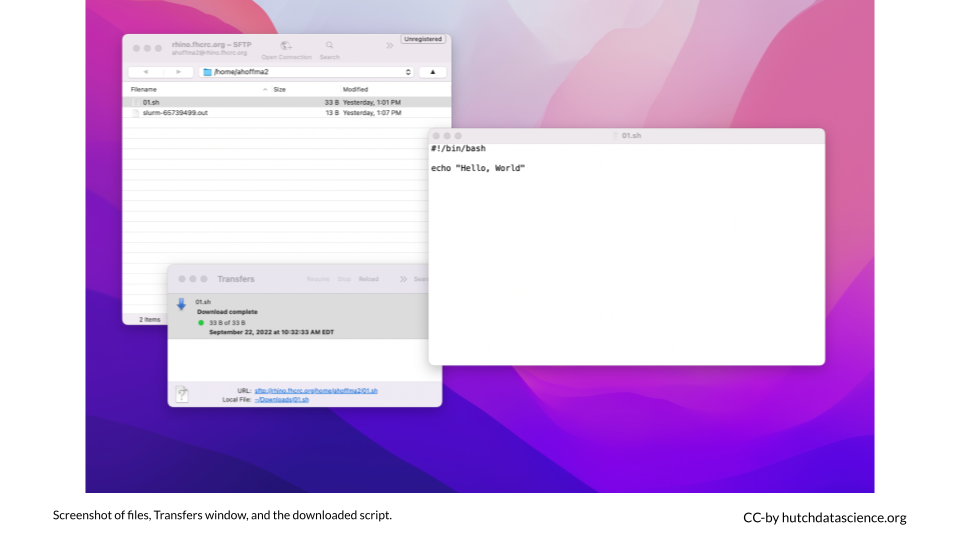Select the 01.sh file row
Image resolution: width=960 pixels, height=540 pixels.
287,102
